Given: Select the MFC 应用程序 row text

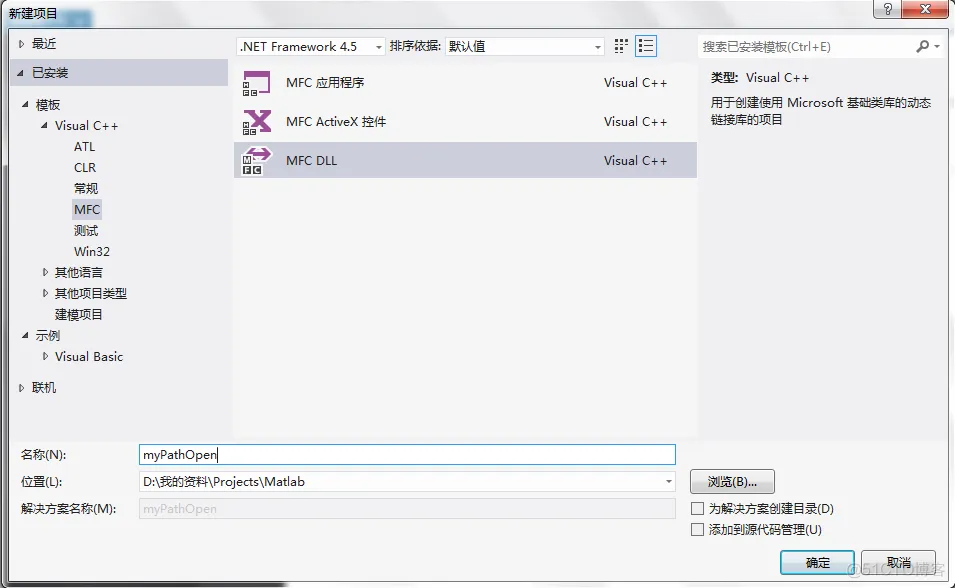Looking at the screenshot, I should (325, 83).
